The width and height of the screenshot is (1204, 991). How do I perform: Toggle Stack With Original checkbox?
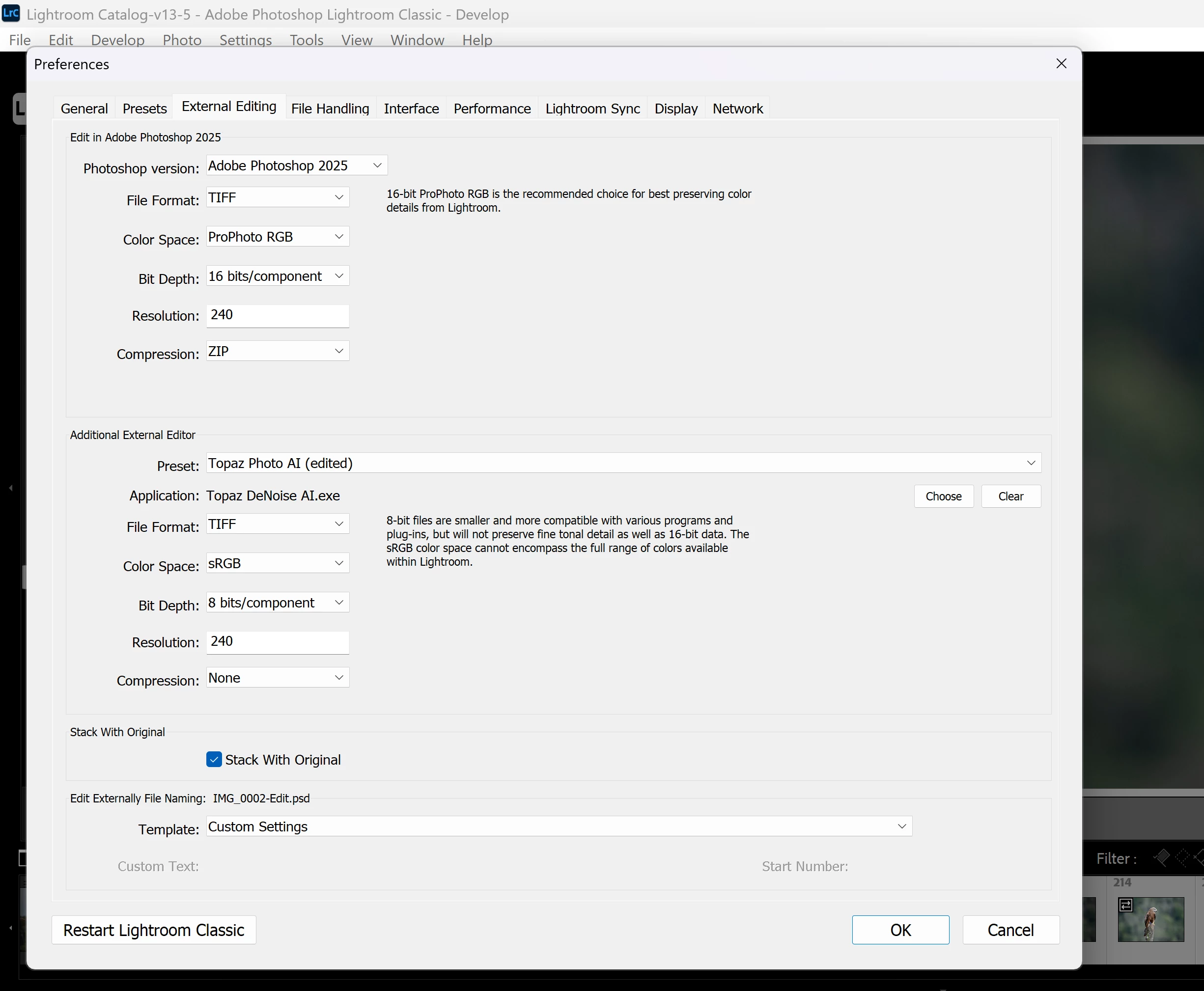pyautogui.click(x=214, y=759)
